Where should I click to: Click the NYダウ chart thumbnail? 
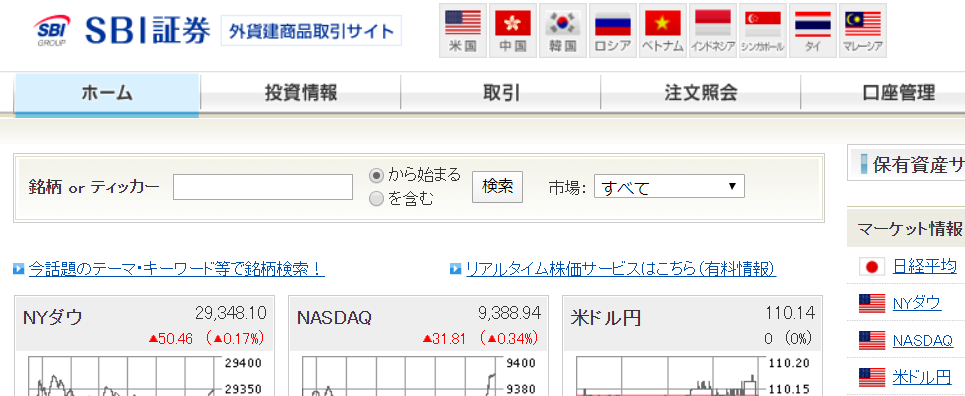[144, 374]
